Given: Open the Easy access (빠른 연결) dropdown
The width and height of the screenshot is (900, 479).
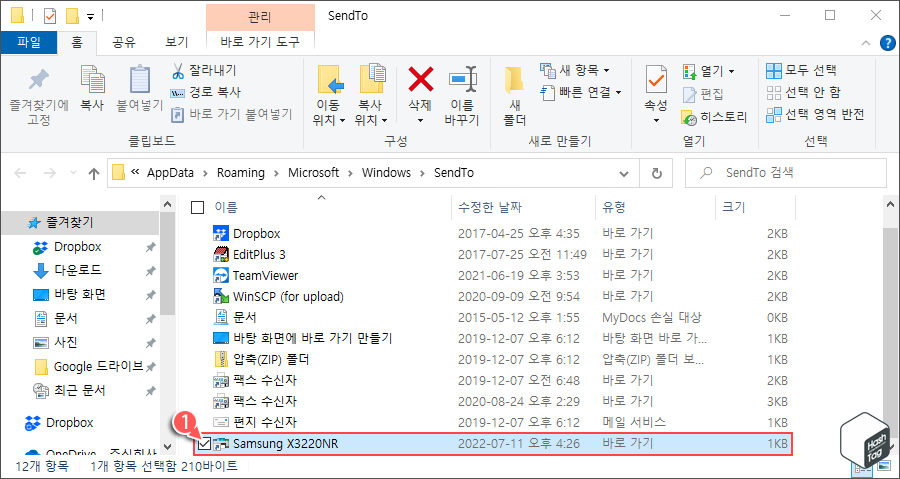Looking at the screenshot, I should 581,92.
